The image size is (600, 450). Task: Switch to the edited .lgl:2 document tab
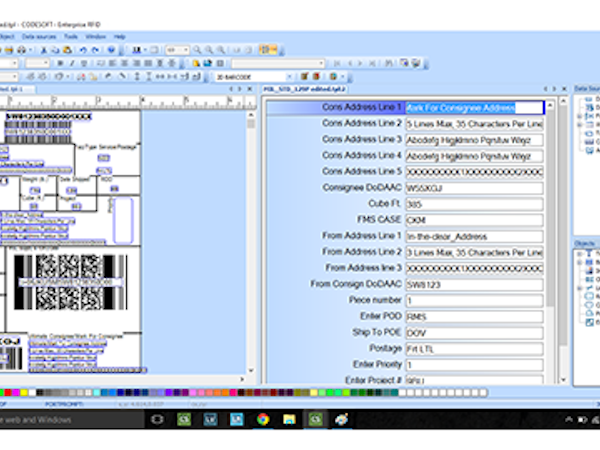305,89
